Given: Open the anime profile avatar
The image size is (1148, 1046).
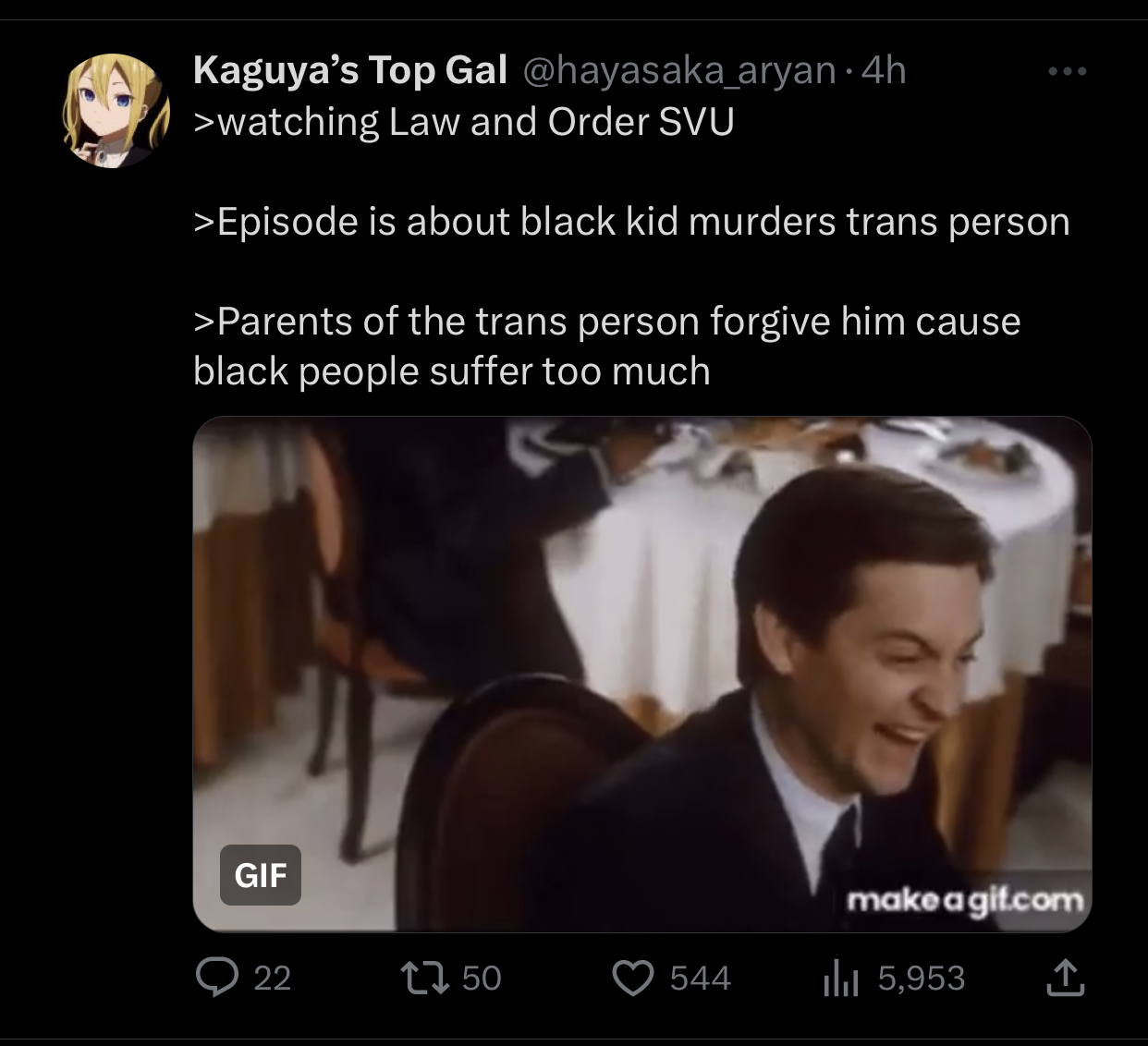Looking at the screenshot, I should [116, 111].
